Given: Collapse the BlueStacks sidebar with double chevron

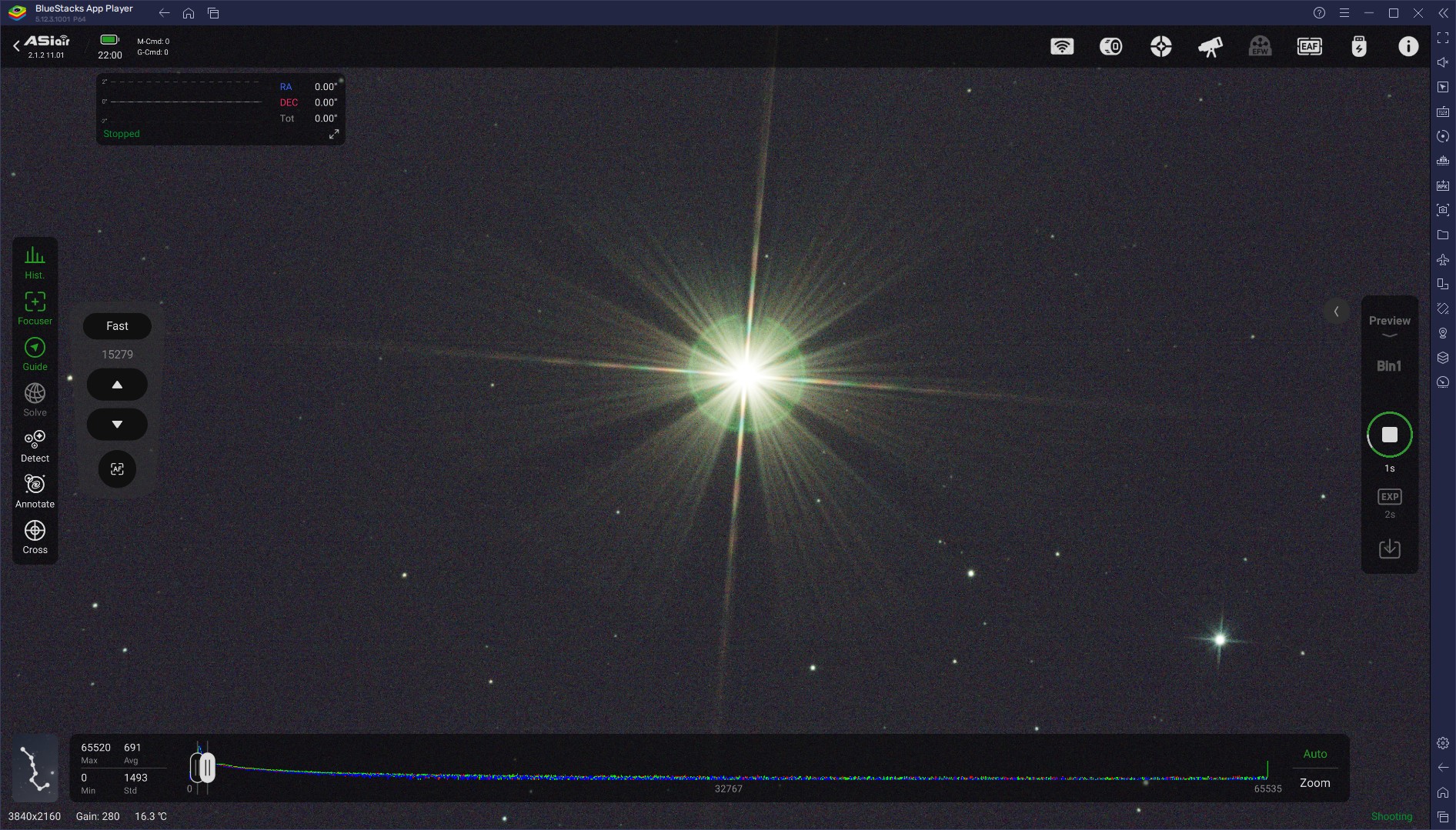Looking at the screenshot, I should (x=1443, y=13).
